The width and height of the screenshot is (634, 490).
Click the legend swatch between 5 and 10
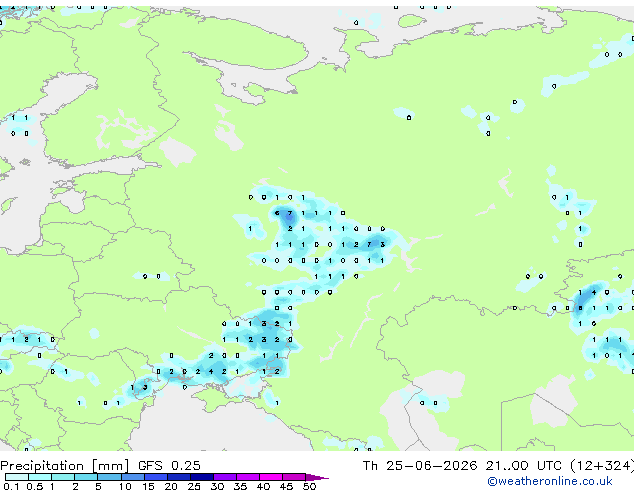[x=109, y=477]
